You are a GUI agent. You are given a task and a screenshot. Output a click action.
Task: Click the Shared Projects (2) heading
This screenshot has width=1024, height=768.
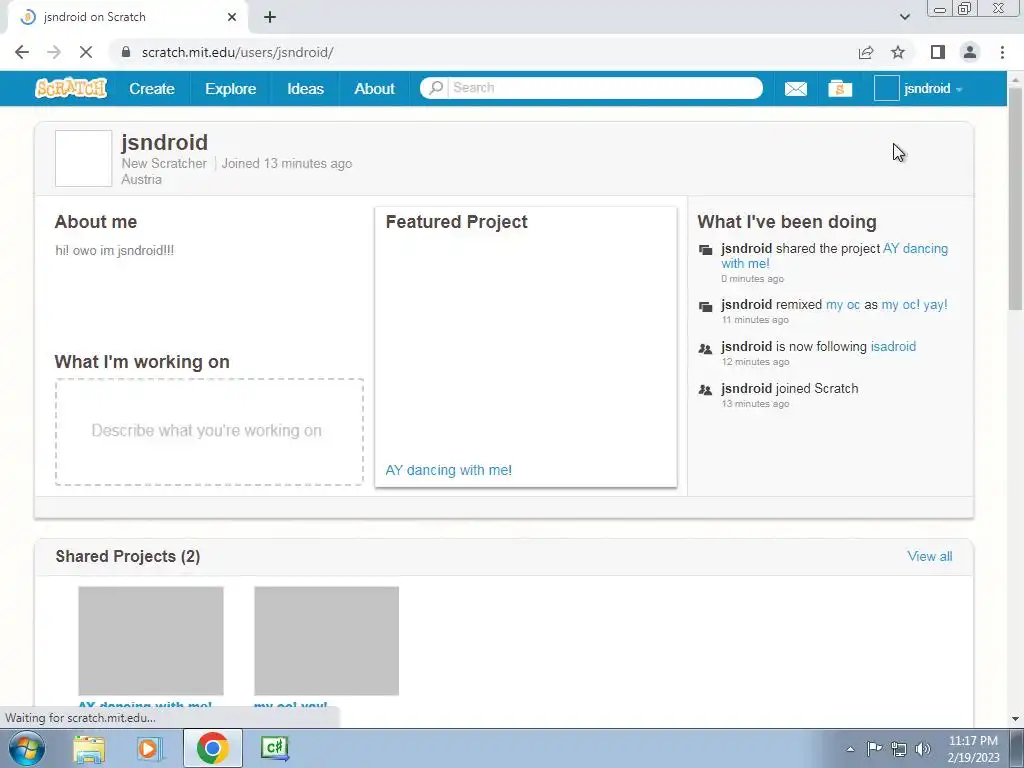click(x=128, y=556)
